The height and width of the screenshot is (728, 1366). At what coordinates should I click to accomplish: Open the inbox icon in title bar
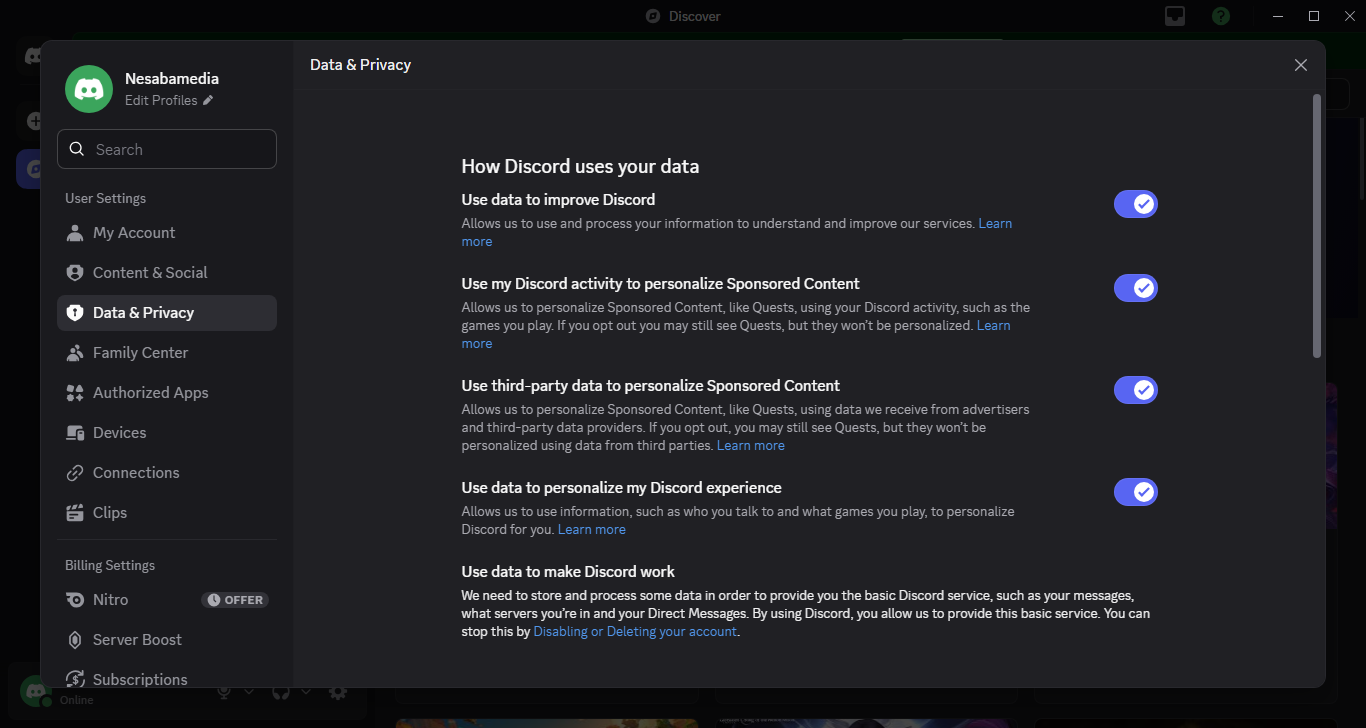1175,16
